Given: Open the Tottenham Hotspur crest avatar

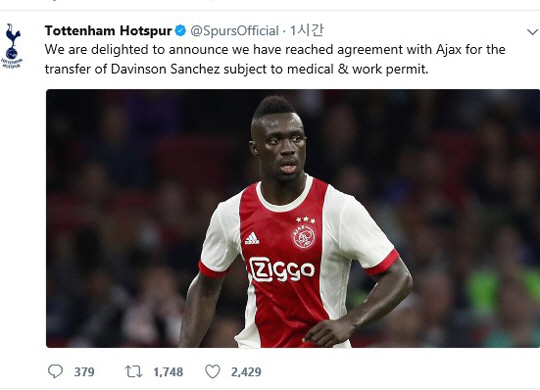Looking at the screenshot, I should coord(13,46).
